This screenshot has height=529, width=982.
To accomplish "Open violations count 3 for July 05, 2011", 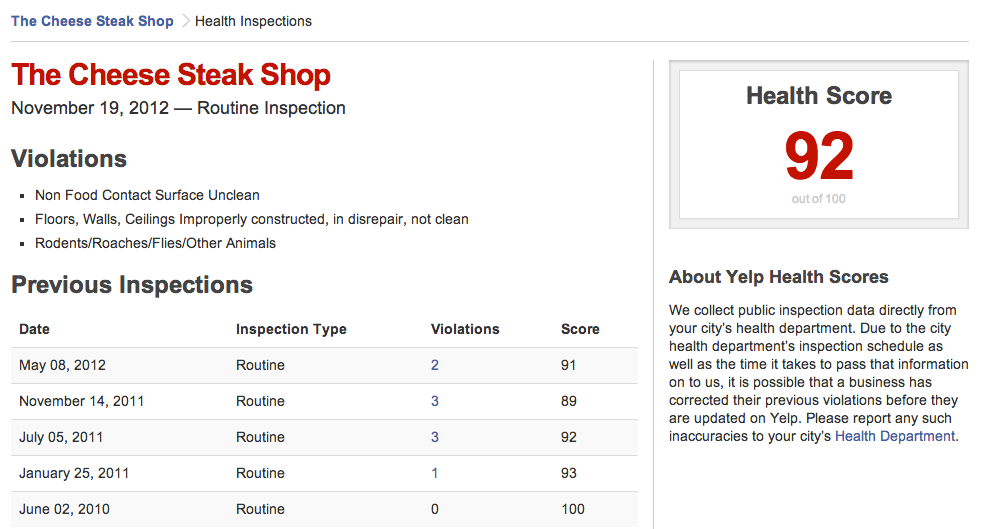I will click(435, 437).
